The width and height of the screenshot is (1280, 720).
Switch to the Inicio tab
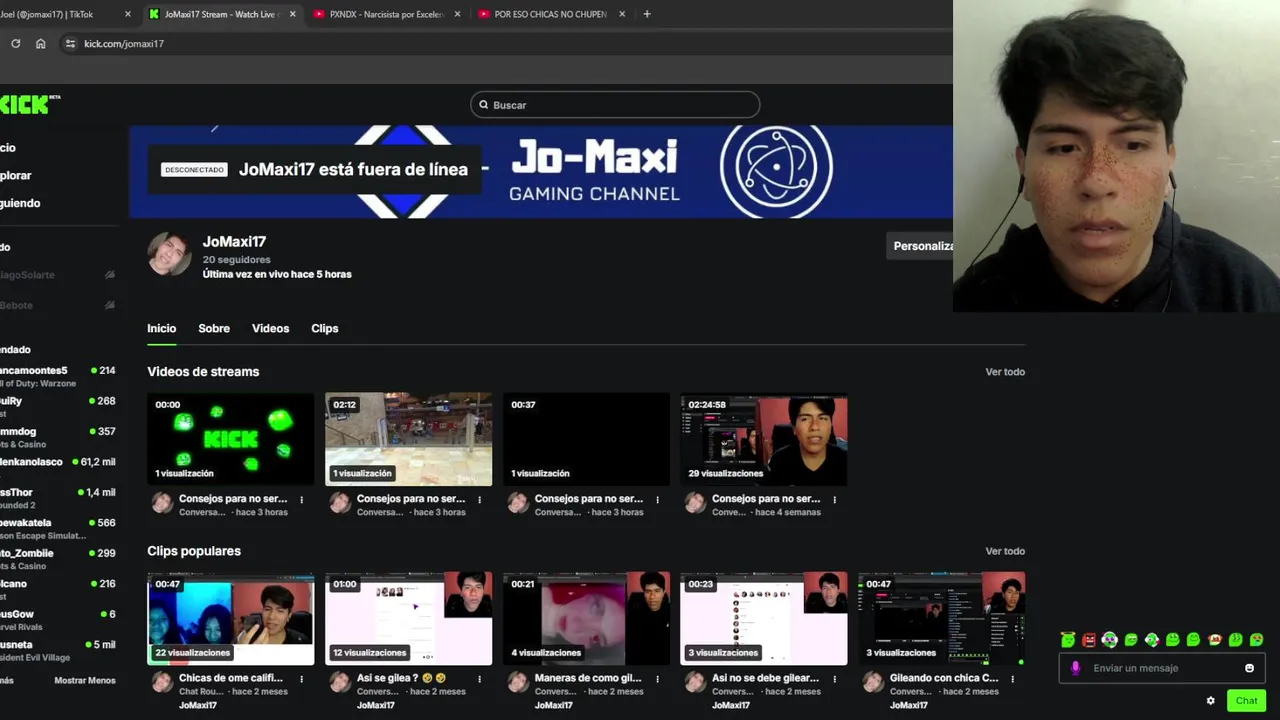tap(161, 328)
